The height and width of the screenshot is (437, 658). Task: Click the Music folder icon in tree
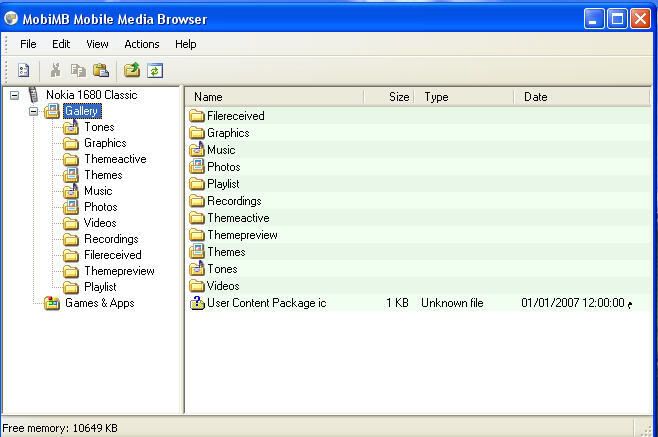71,191
